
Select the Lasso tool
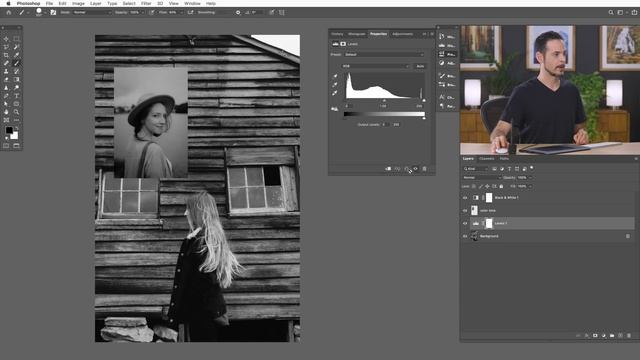click(6, 47)
